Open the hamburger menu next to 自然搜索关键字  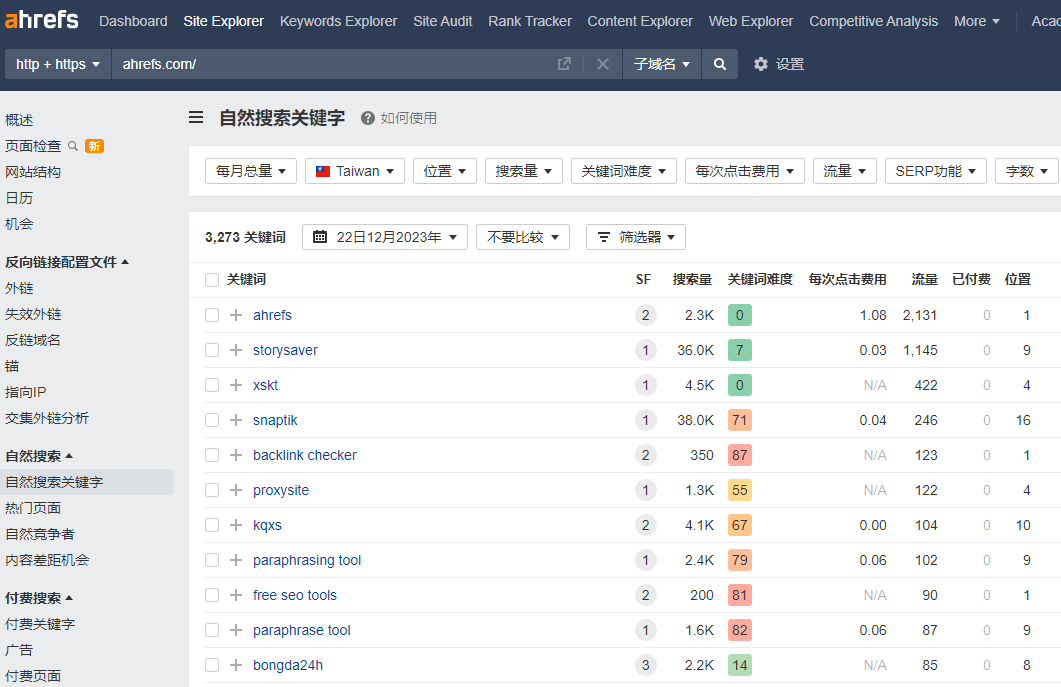coord(196,117)
